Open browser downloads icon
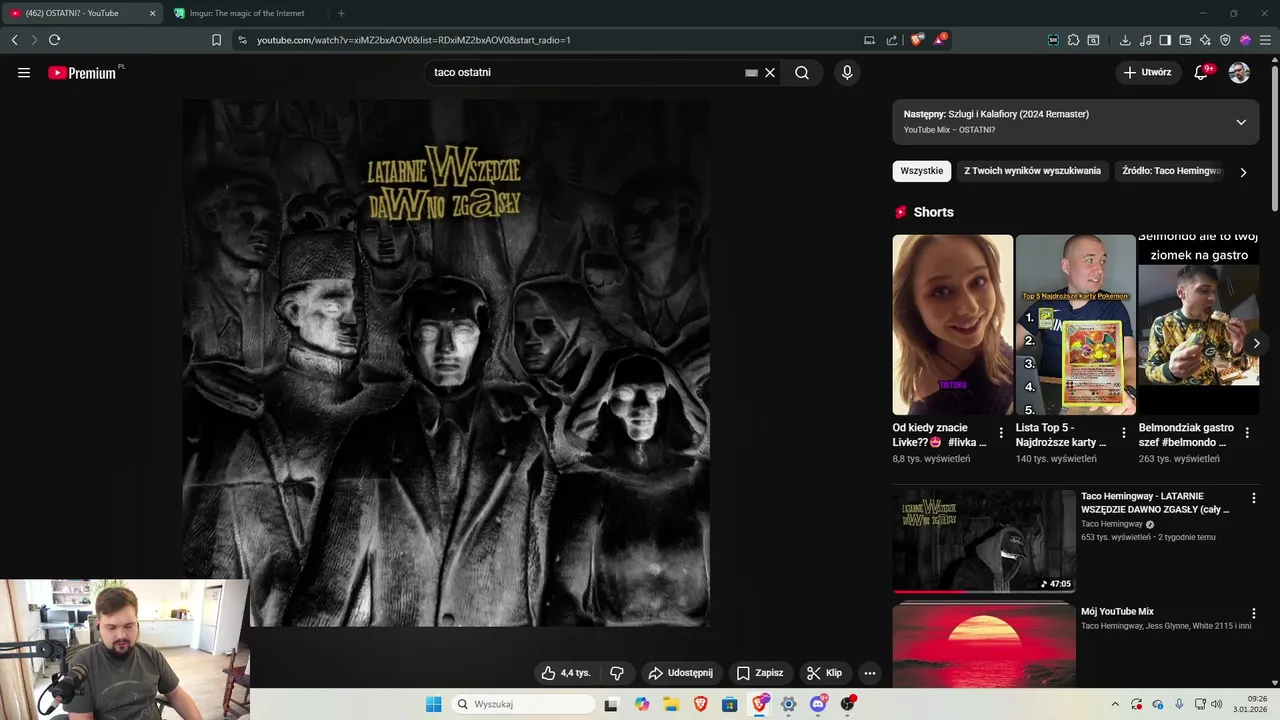This screenshot has height=720, width=1280. pyautogui.click(x=1125, y=40)
